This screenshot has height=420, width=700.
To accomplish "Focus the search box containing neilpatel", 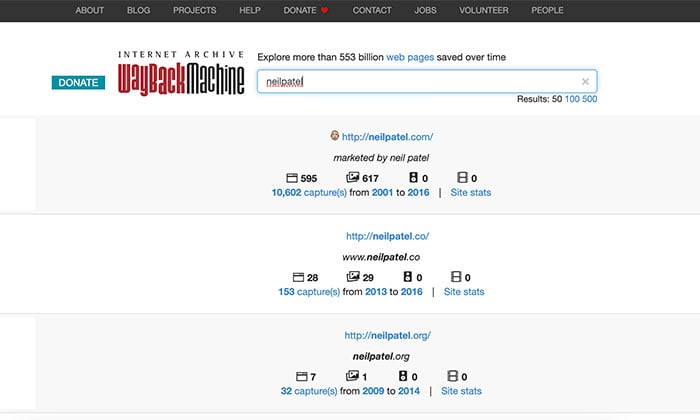I will tap(427, 81).
